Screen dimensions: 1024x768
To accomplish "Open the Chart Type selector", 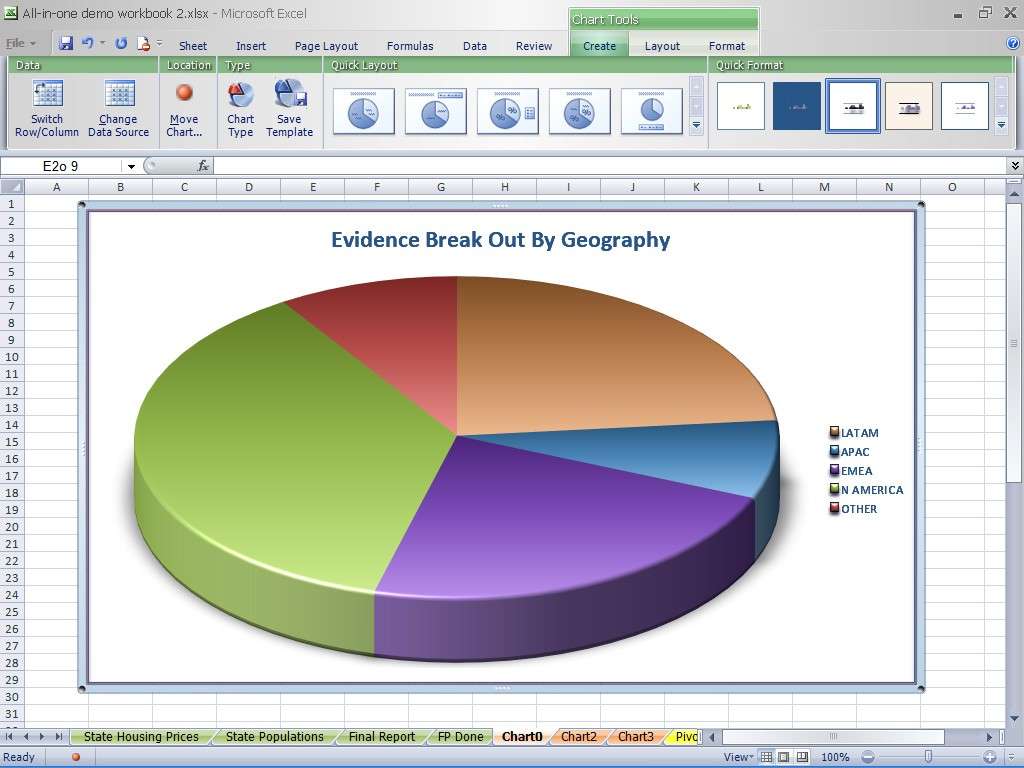I will (240, 96).
